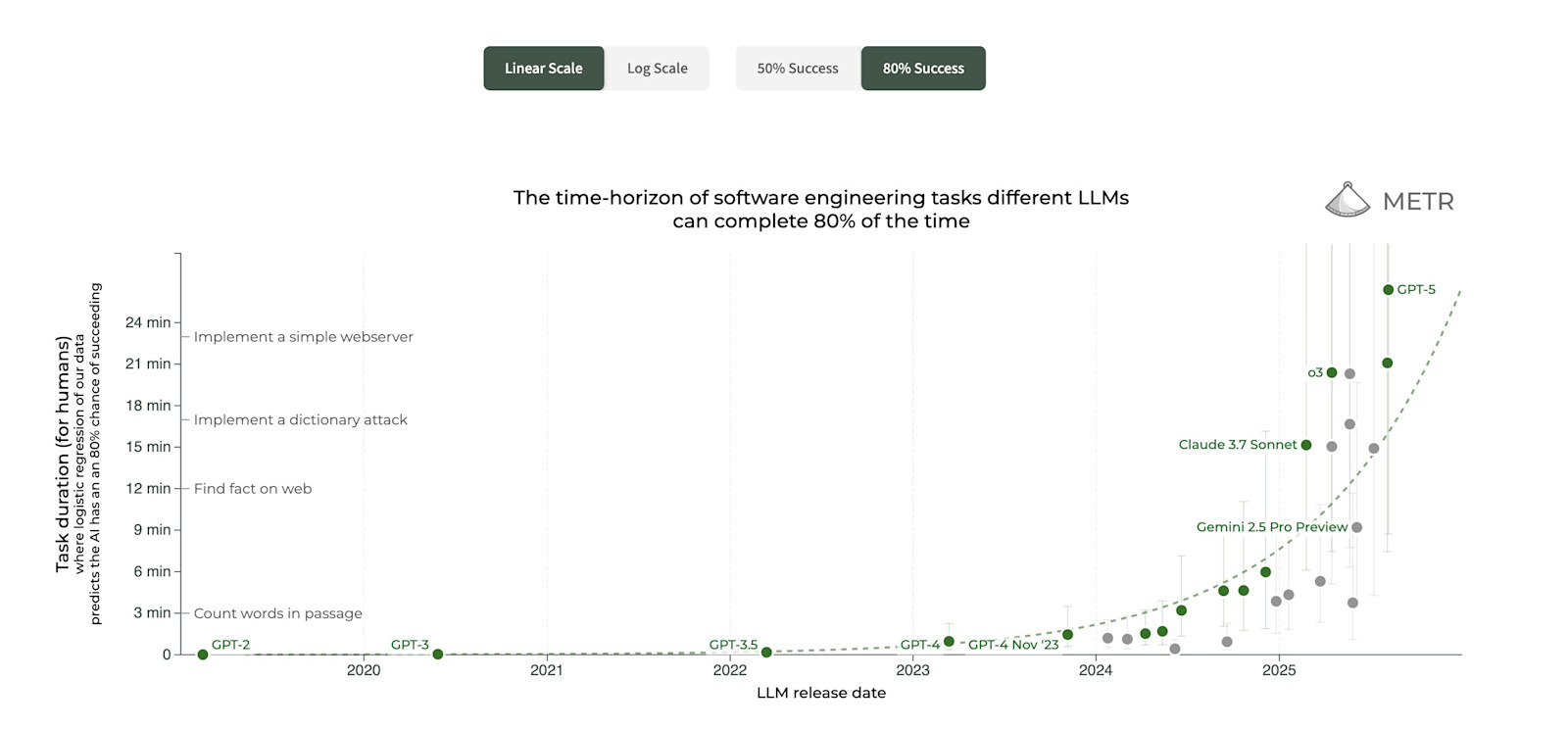The height and width of the screenshot is (729, 1568).
Task: Switch to Log Scale
Action: pos(658,69)
